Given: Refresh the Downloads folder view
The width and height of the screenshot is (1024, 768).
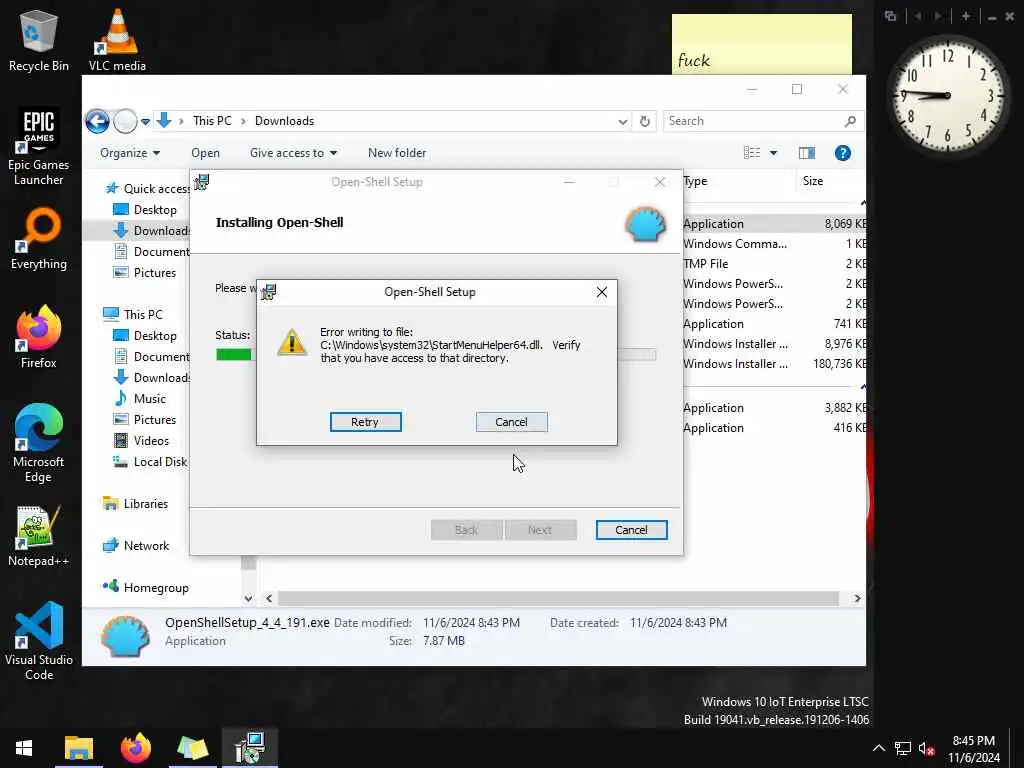Looking at the screenshot, I should point(645,121).
